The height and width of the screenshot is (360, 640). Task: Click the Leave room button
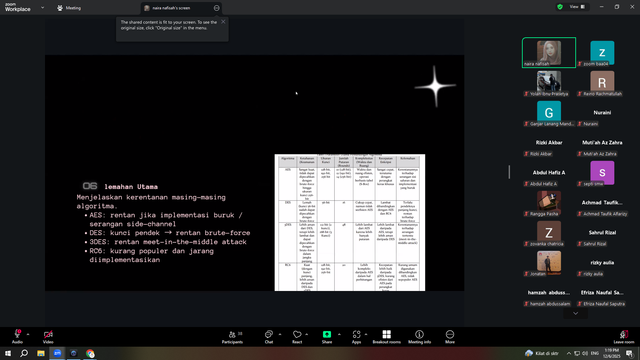click(624, 336)
